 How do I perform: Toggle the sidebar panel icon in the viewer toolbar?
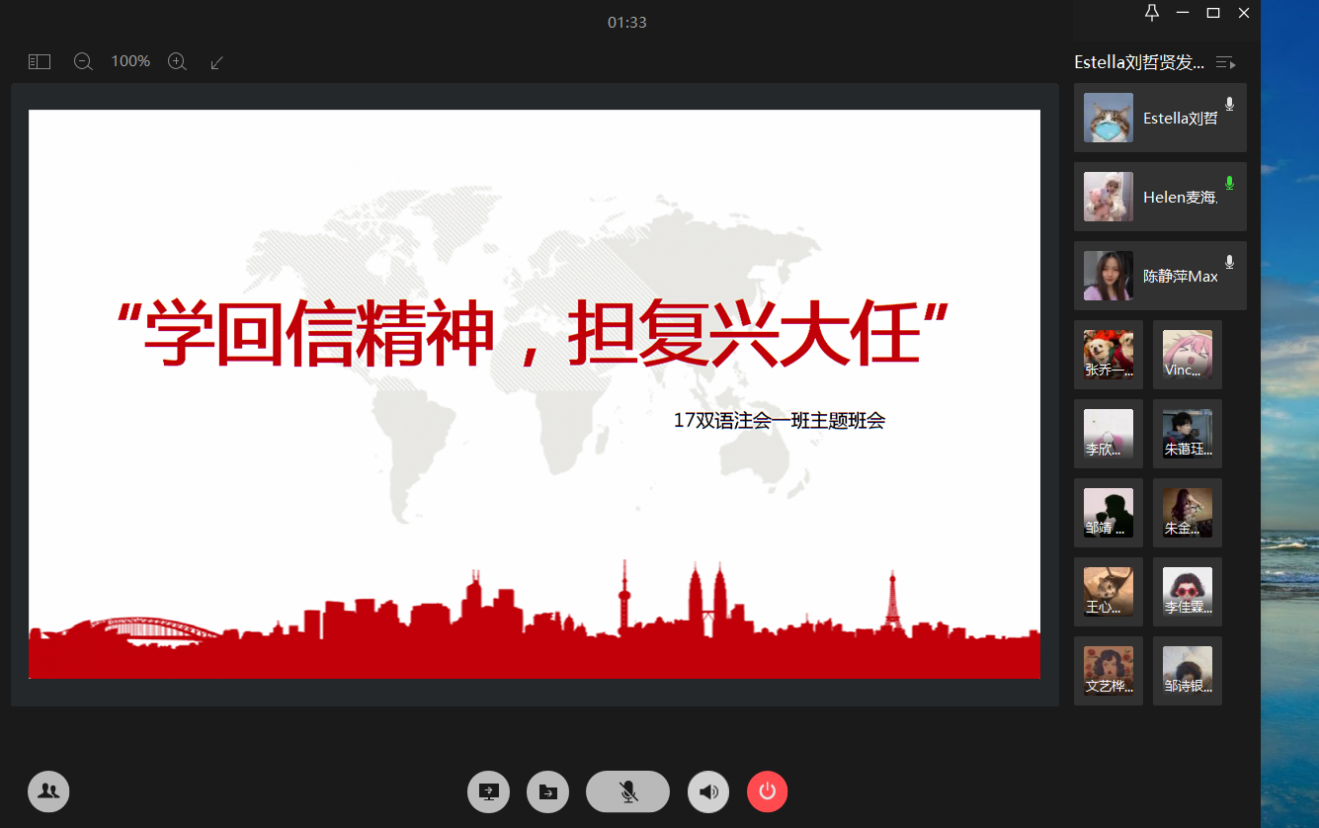39,62
